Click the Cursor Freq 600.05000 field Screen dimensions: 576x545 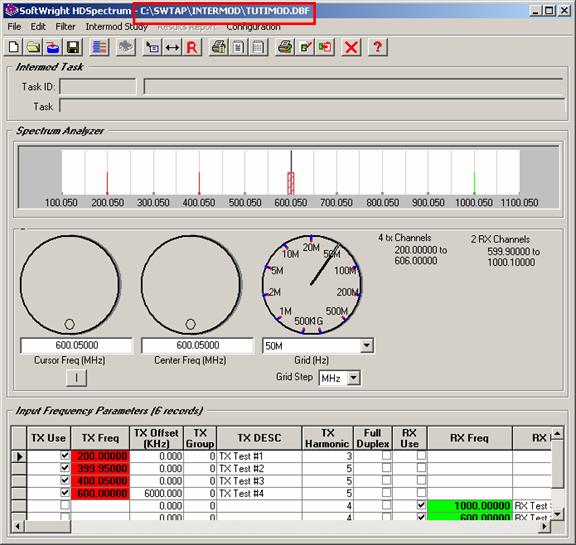pyautogui.click(x=76, y=346)
